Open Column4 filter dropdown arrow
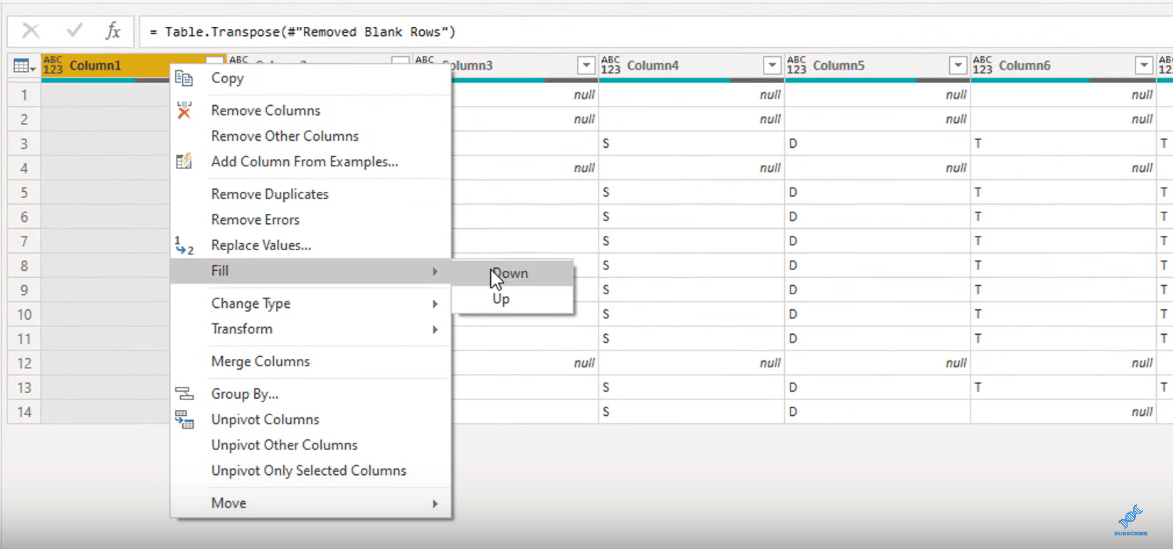The width and height of the screenshot is (1173, 549). (772, 66)
